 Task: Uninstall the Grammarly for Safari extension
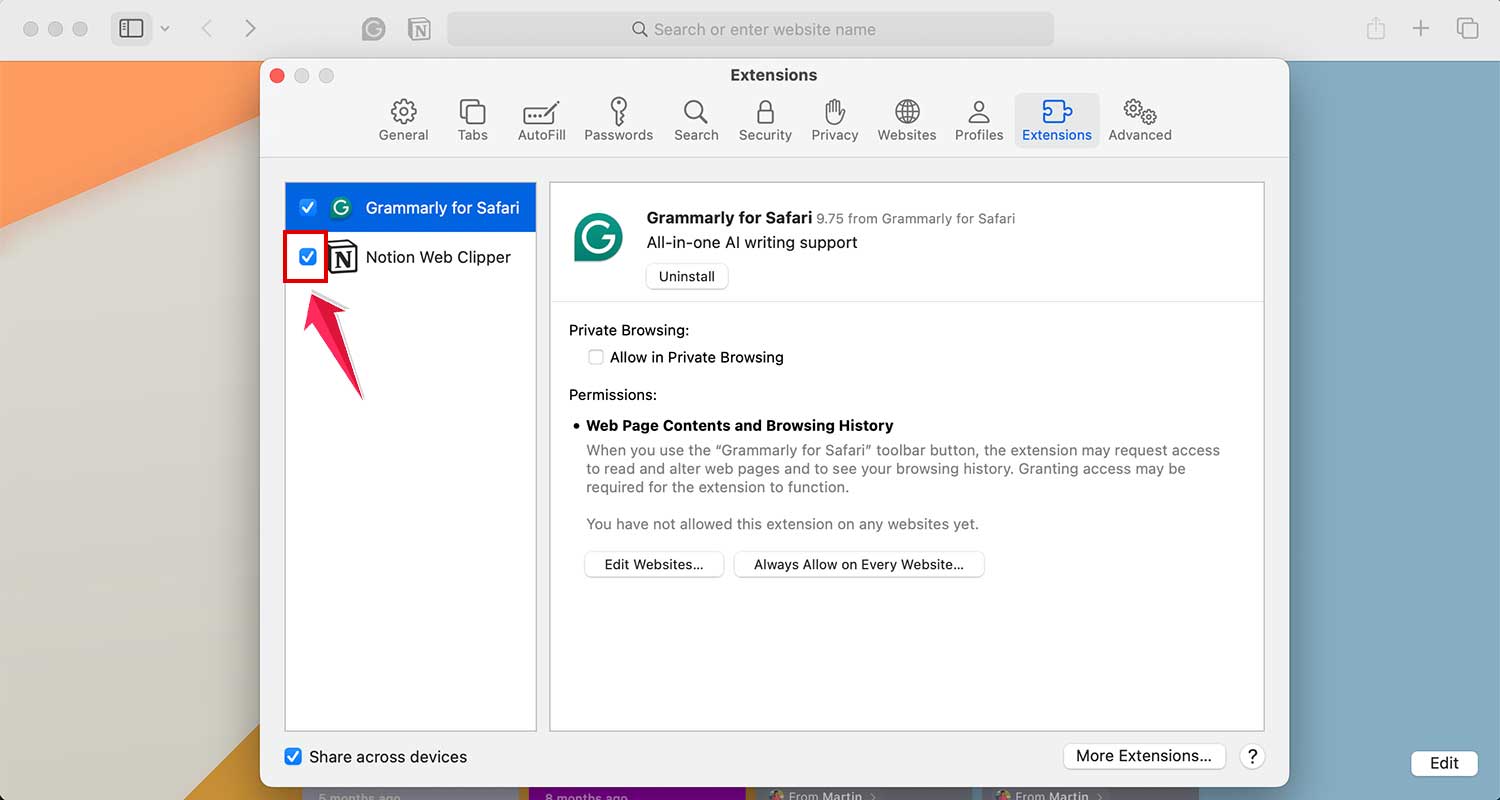point(687,276)
